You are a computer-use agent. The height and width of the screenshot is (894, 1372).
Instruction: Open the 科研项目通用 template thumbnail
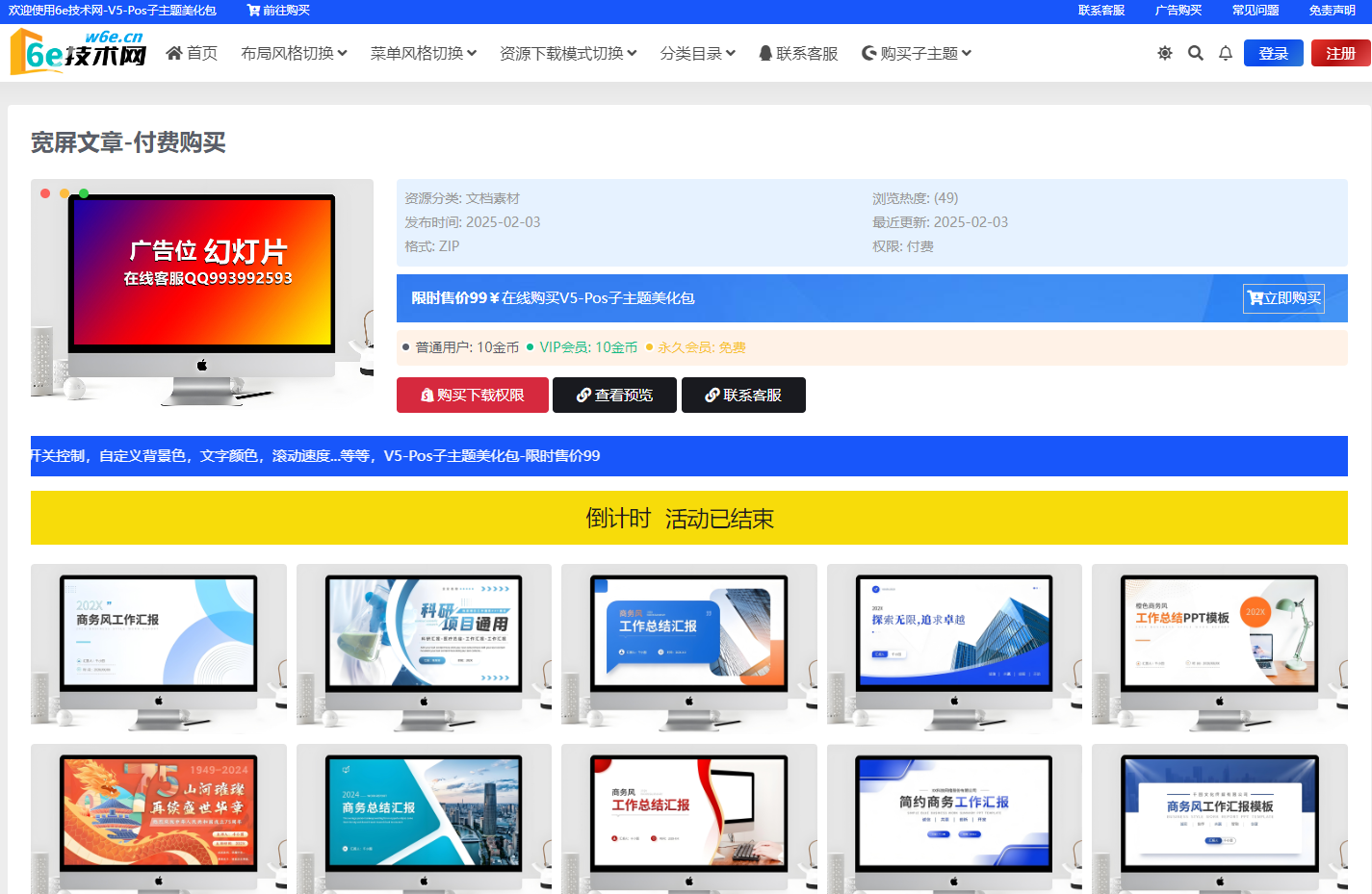pos(424,643)
